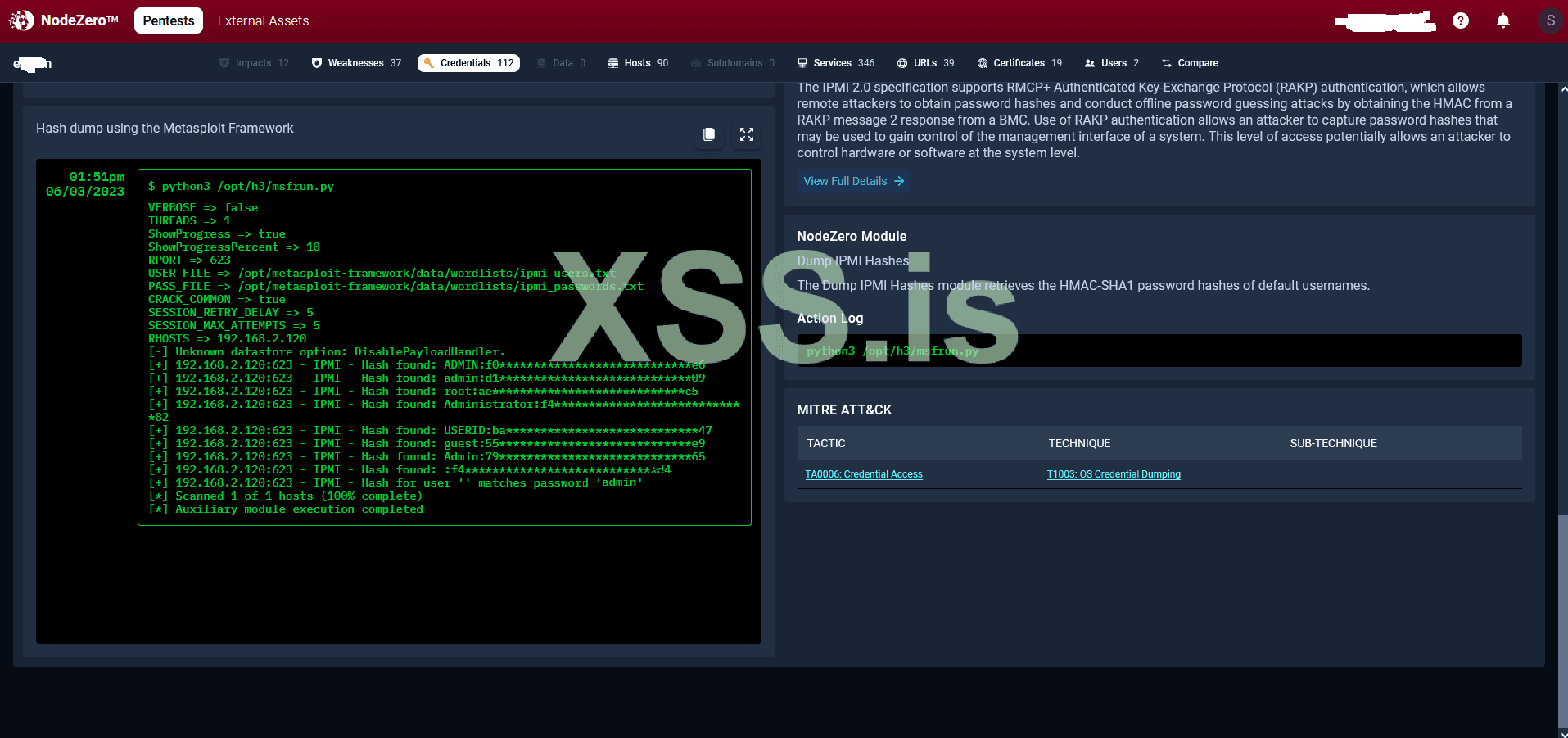Click the Action Log heading
The height and width of the screenshot is (738, 1568).
coord(830,318)
